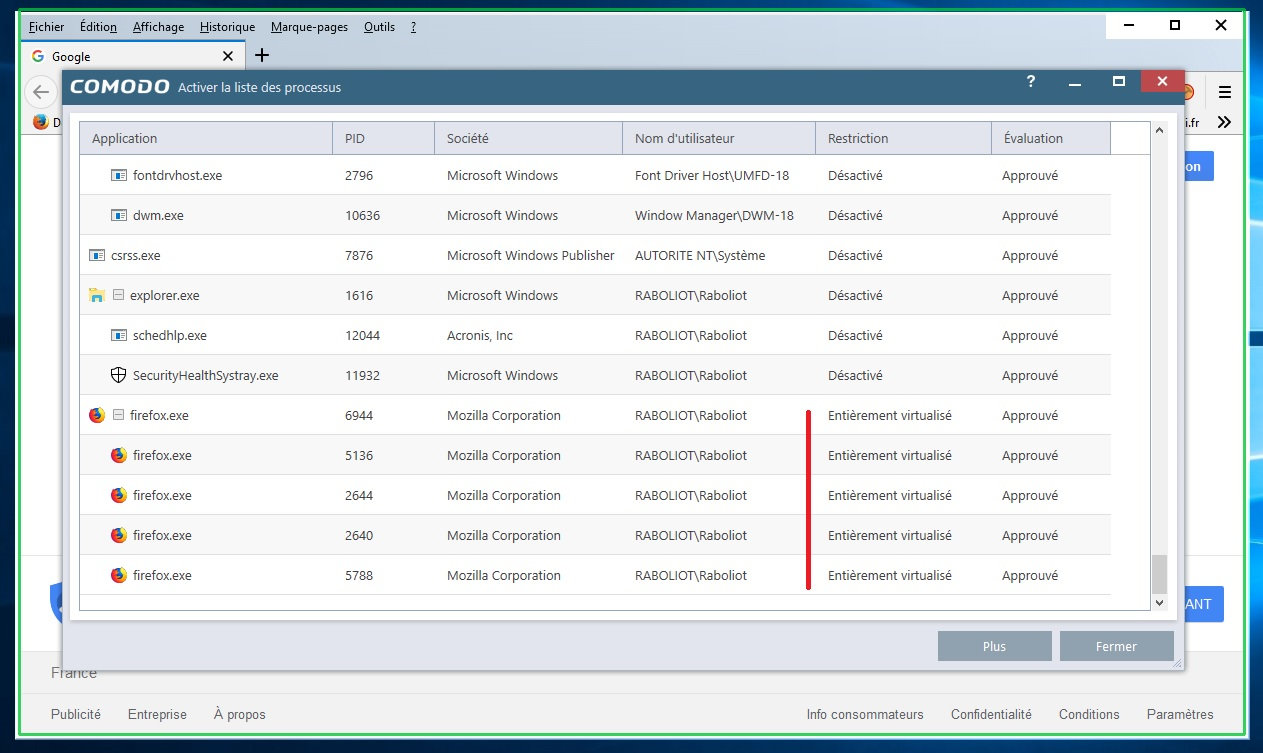Select PID cell 12044
Viewport: 1263px width, 753px height.
pos(362,335)
